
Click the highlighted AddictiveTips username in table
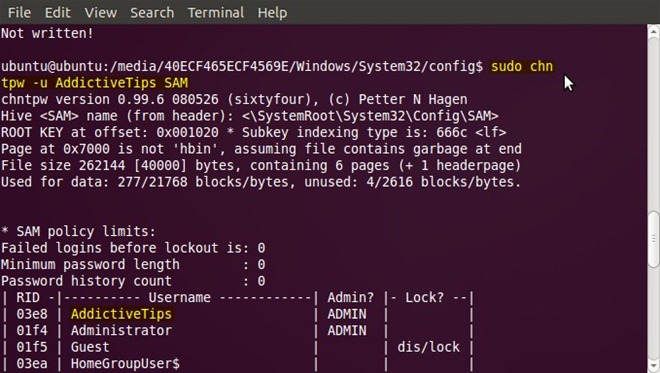pos(121,314)
